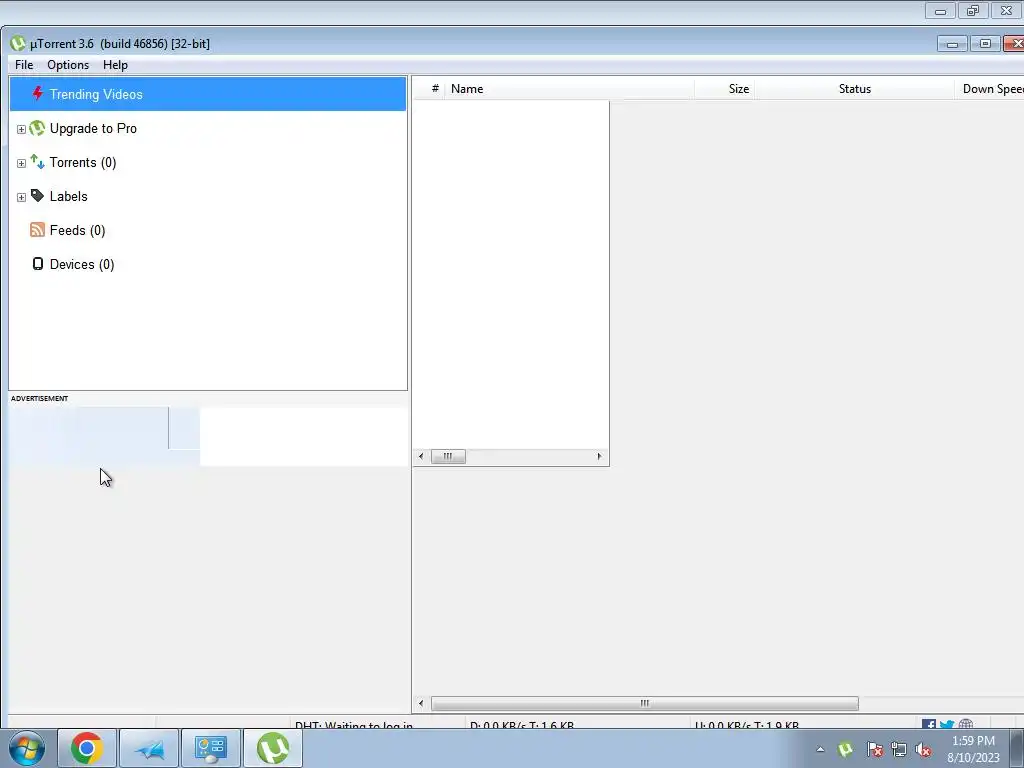1024x768 pixels.
Task: Open Action Center flag tray icon
Action: click(x=874, y=749)
